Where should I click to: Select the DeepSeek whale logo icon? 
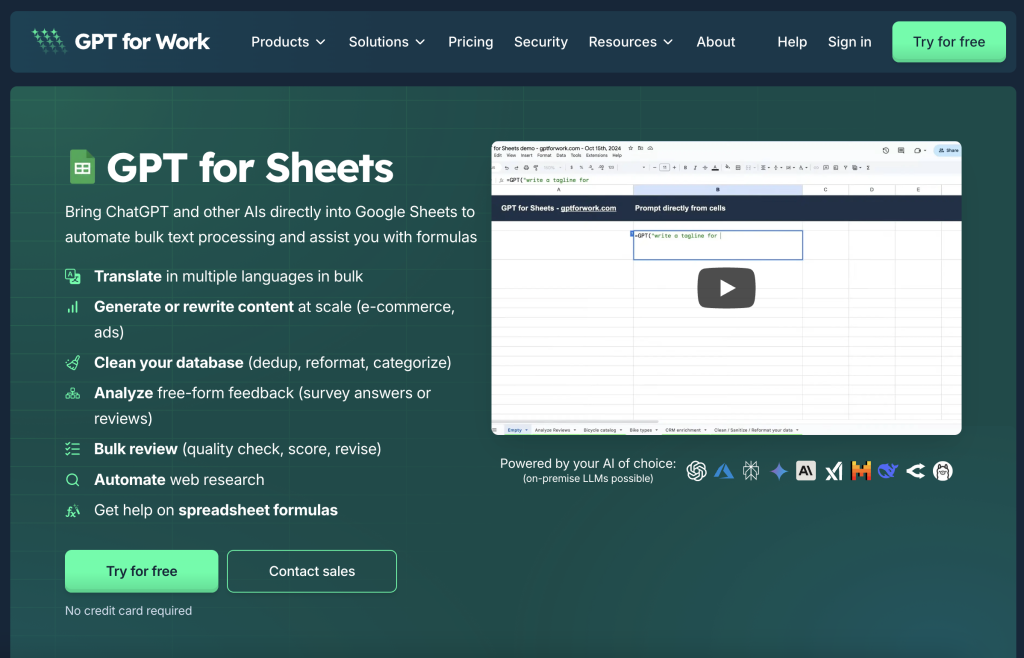click(x=888, y=471)
